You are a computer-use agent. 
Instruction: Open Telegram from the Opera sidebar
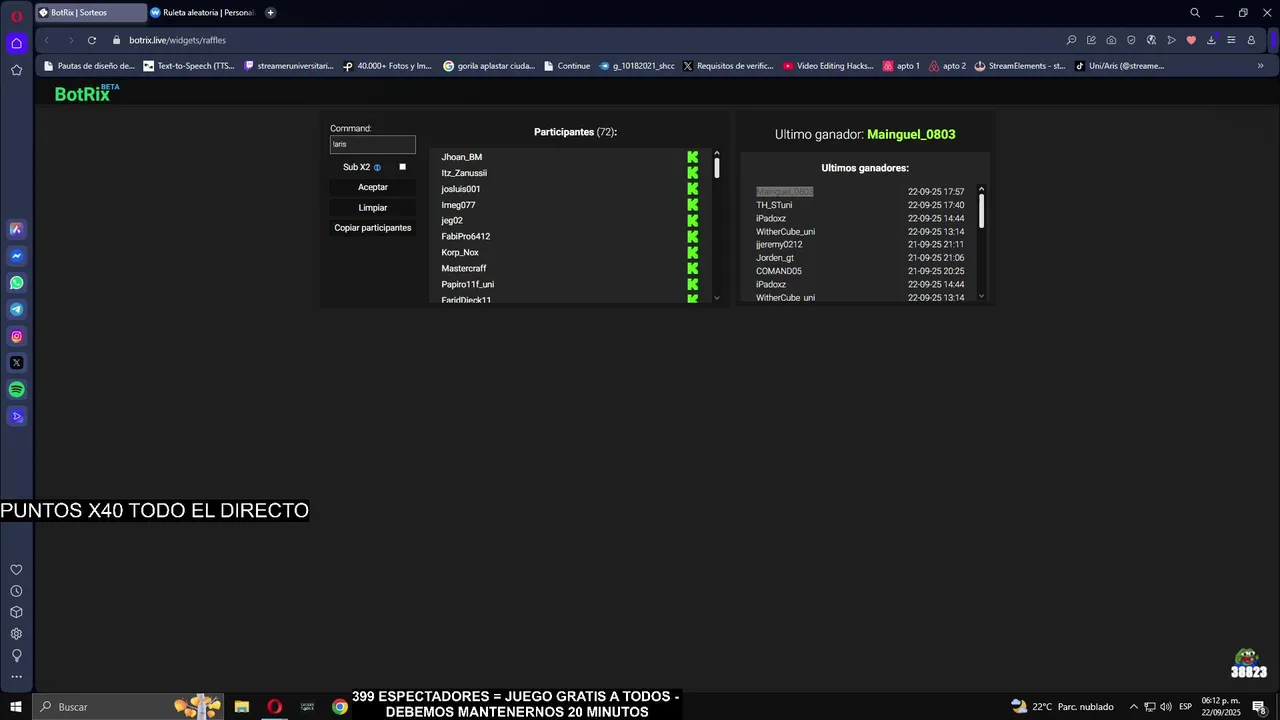[x=16, y=310]
